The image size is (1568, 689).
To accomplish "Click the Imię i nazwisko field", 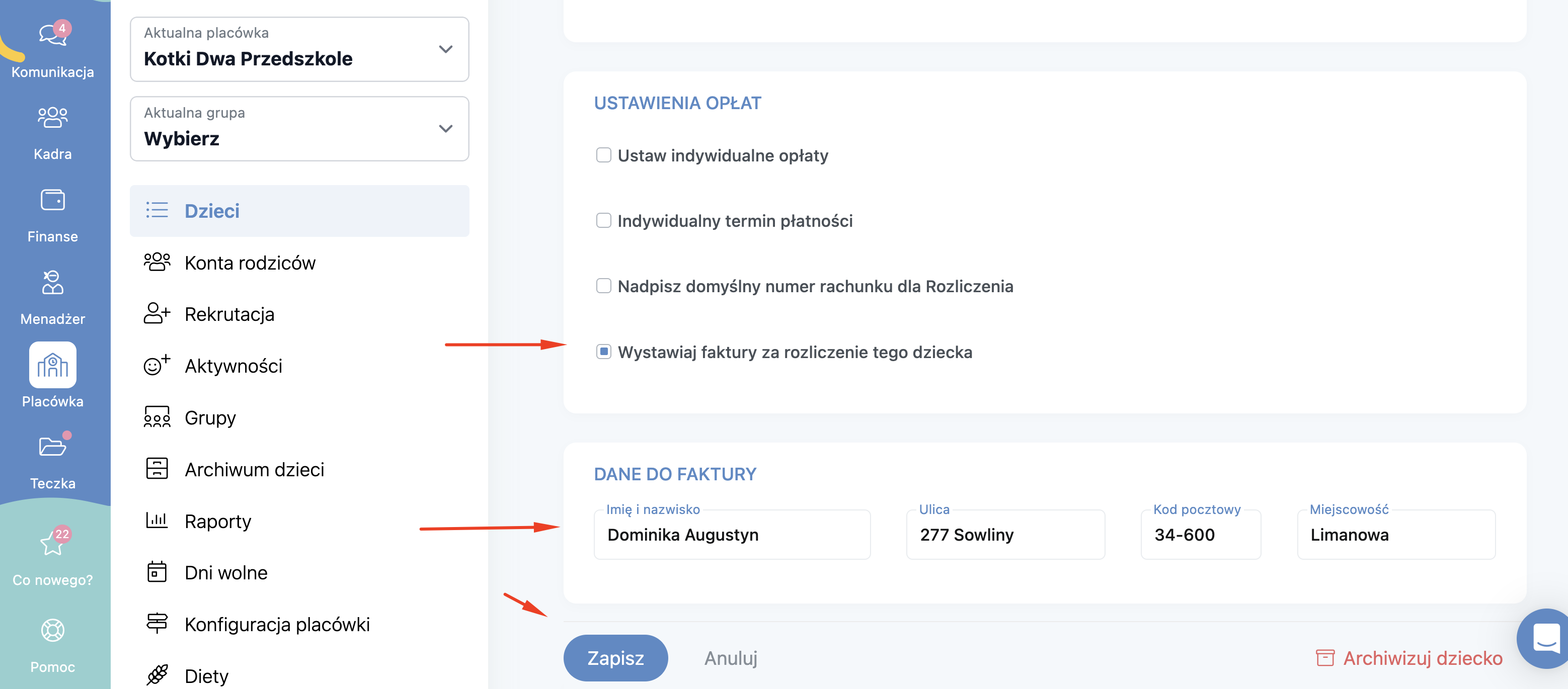I will point(732,535).
